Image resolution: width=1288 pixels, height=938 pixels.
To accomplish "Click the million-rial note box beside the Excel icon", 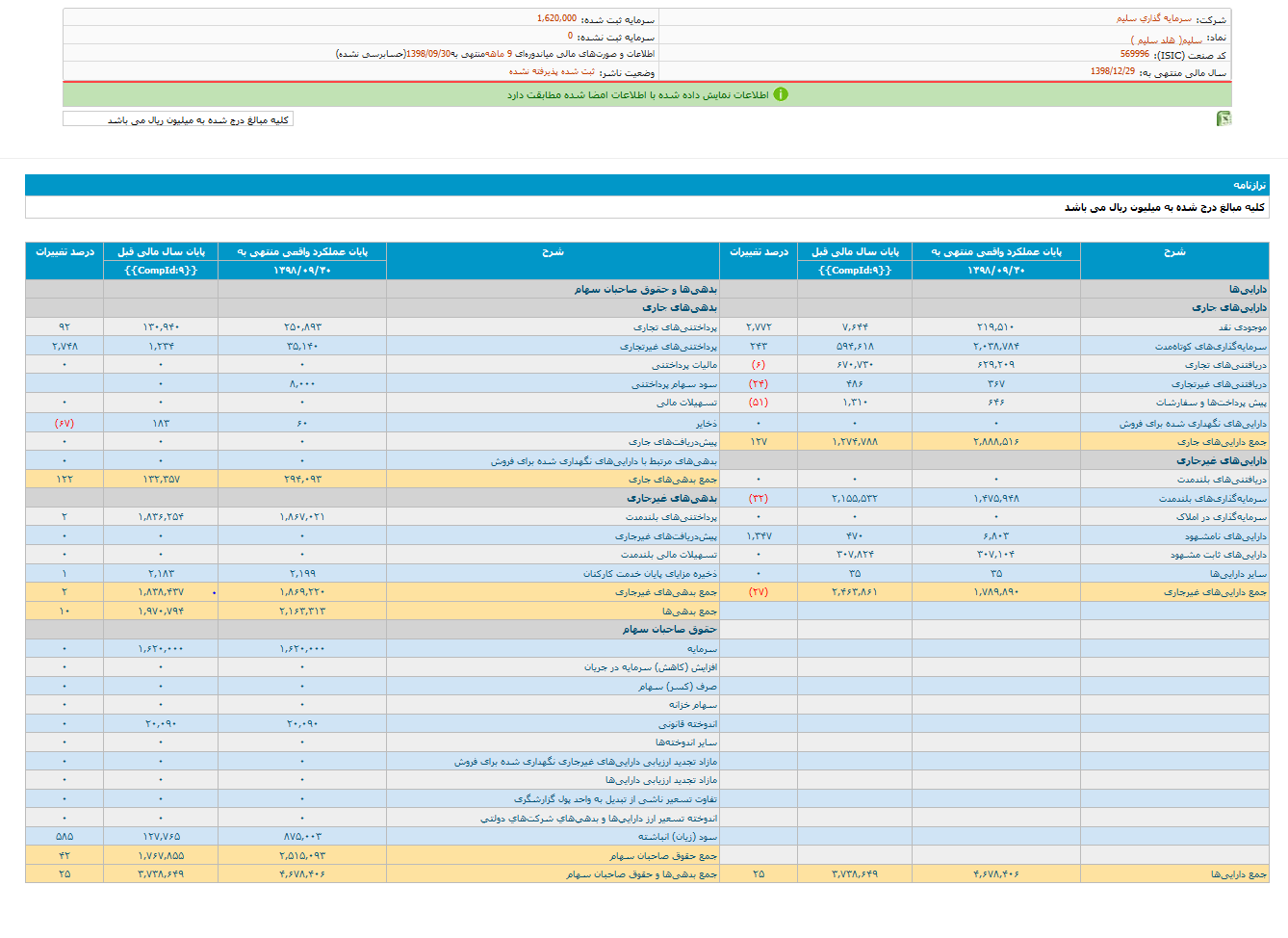I will coord(178,119).
